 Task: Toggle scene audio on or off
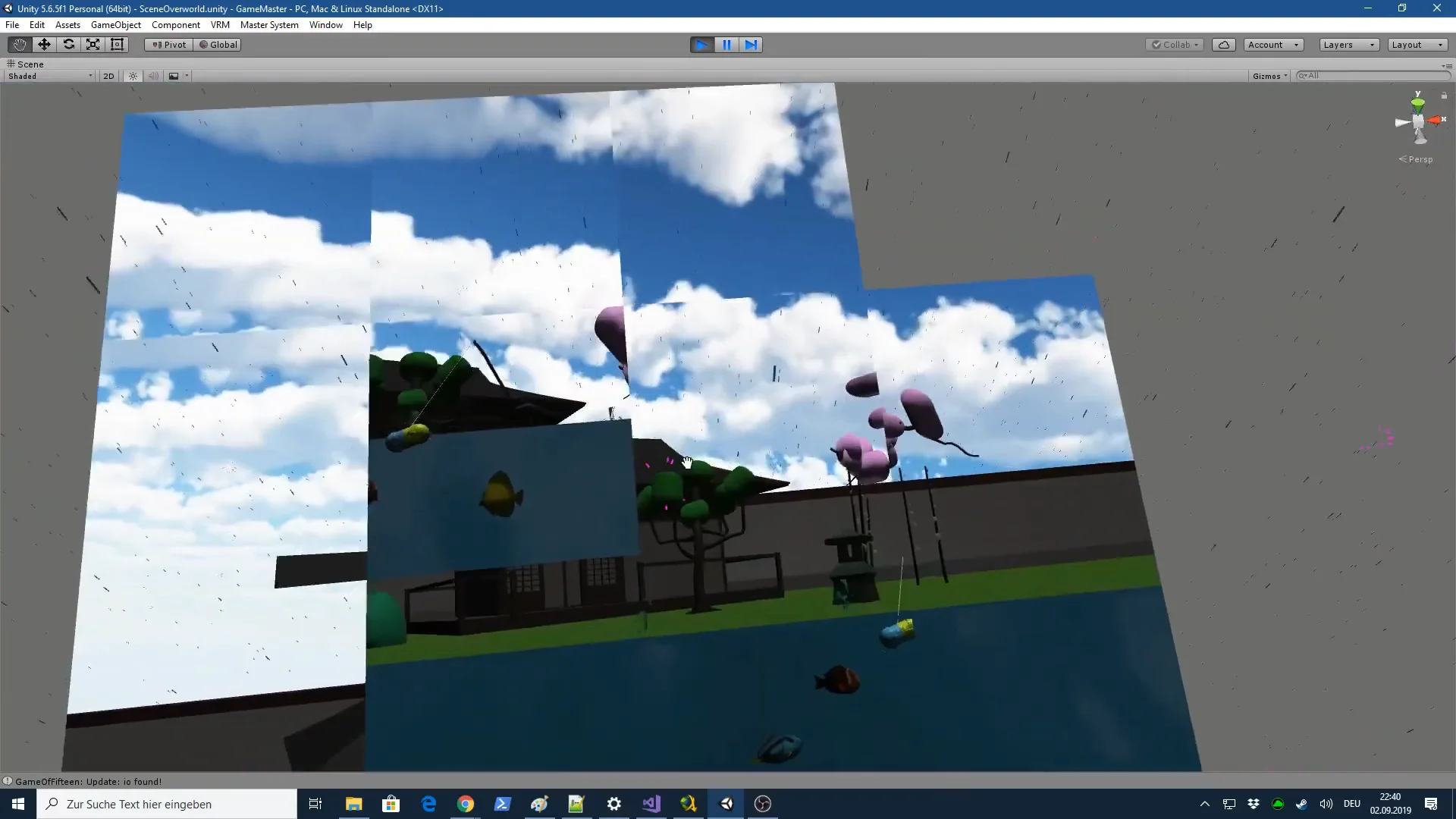[154, 76]
